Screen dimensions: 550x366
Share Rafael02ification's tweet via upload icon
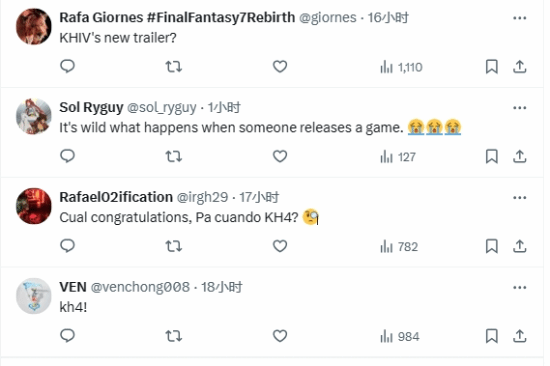(519, 246)
